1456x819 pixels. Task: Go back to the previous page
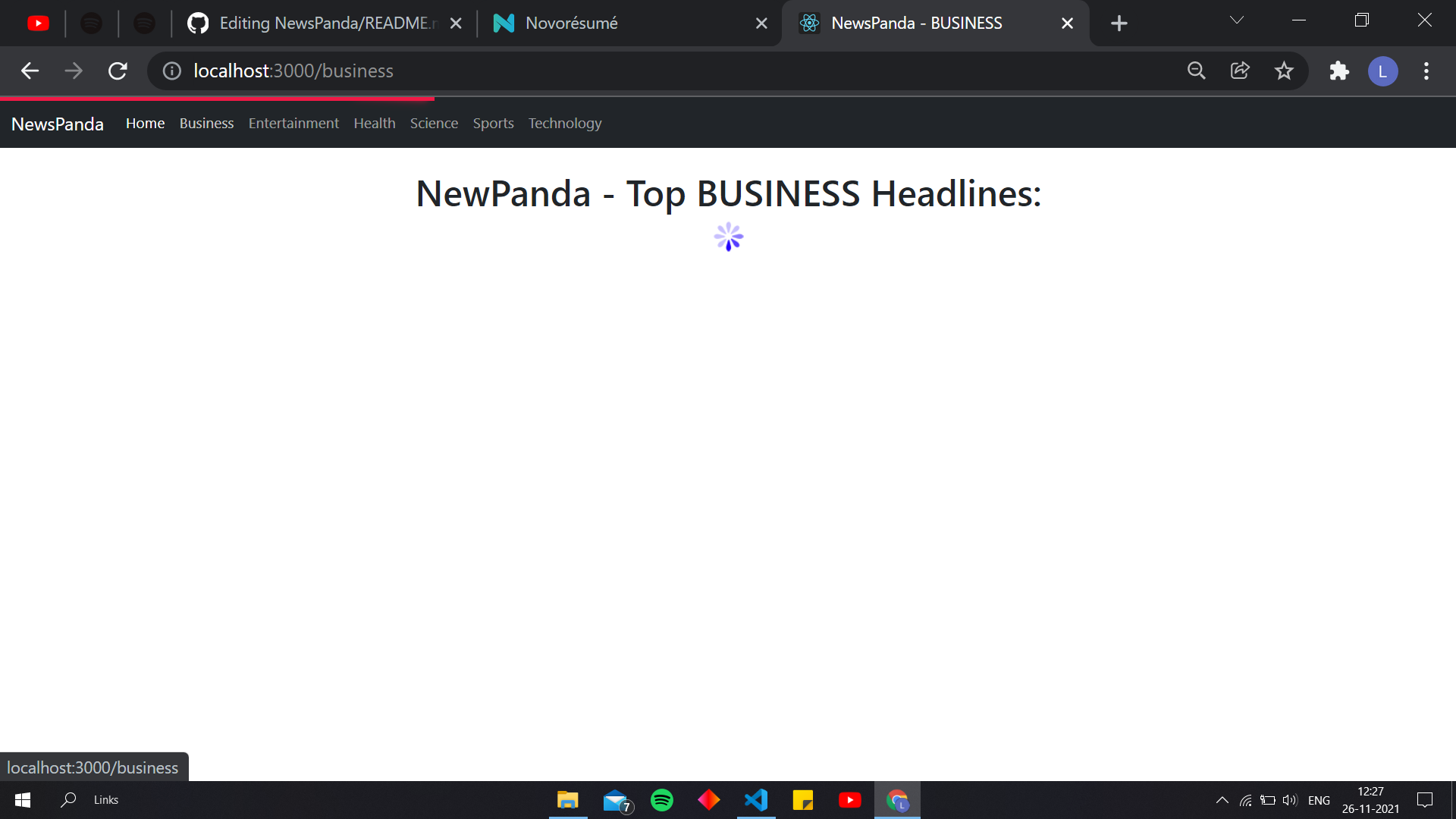[x=30, y=71]
